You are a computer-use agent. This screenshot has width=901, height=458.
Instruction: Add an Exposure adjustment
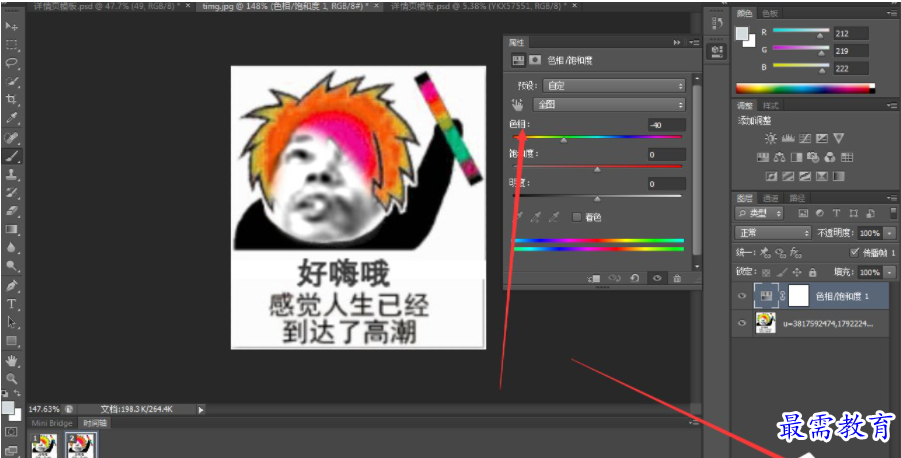coord(822,138)
